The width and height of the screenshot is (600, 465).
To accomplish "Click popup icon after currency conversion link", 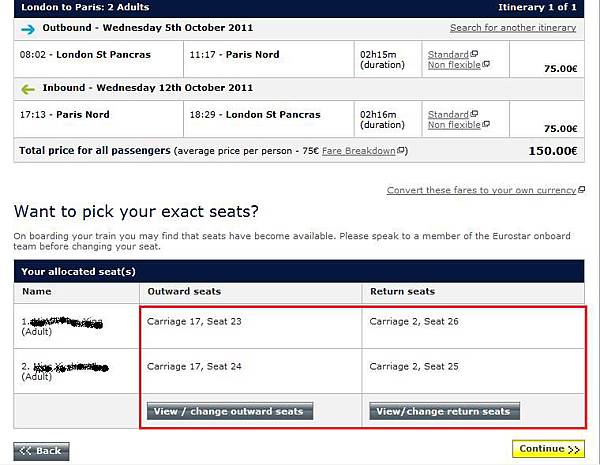I will pyautogui.click(x=583, y=190).
